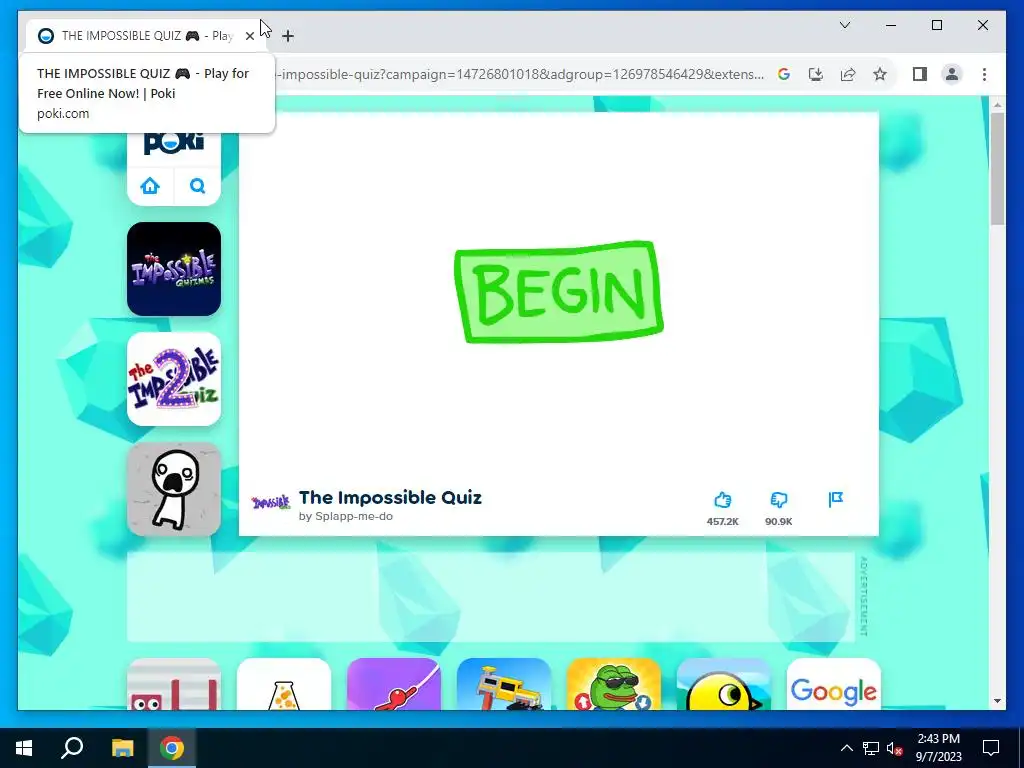This screenshot has height=768, width=1024.
Task: Toggle the Chrome side panel
Action: click(920, 74)
